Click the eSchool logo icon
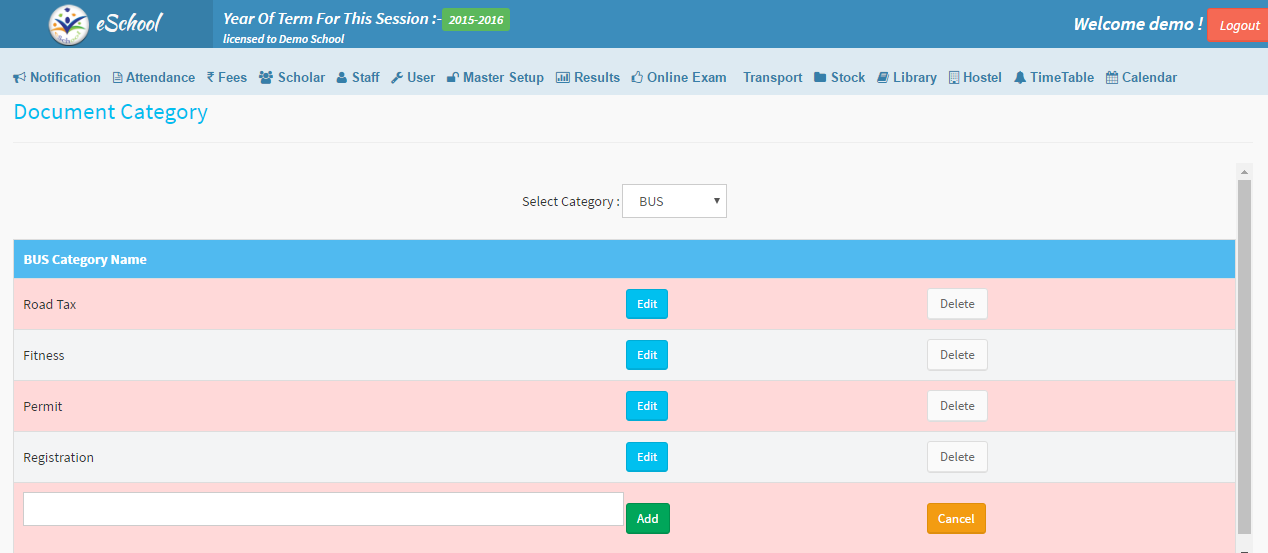 [x=68, y=24]
